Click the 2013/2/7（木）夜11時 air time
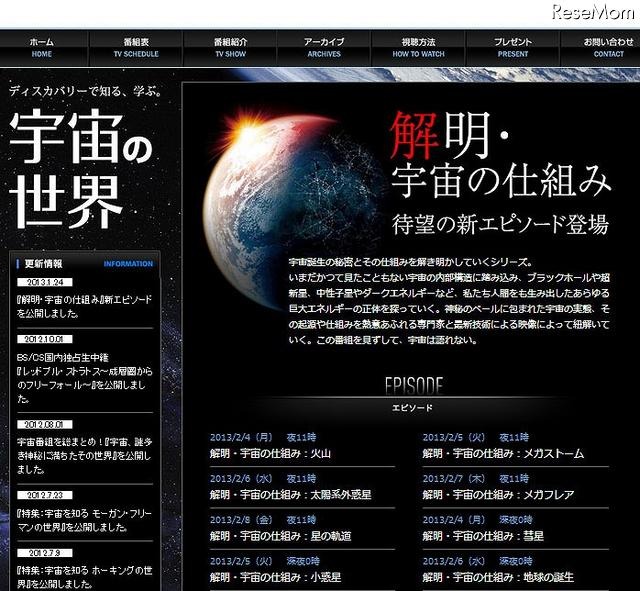The height and width of the screenshot is (591, 640). [x=476, y=479]
